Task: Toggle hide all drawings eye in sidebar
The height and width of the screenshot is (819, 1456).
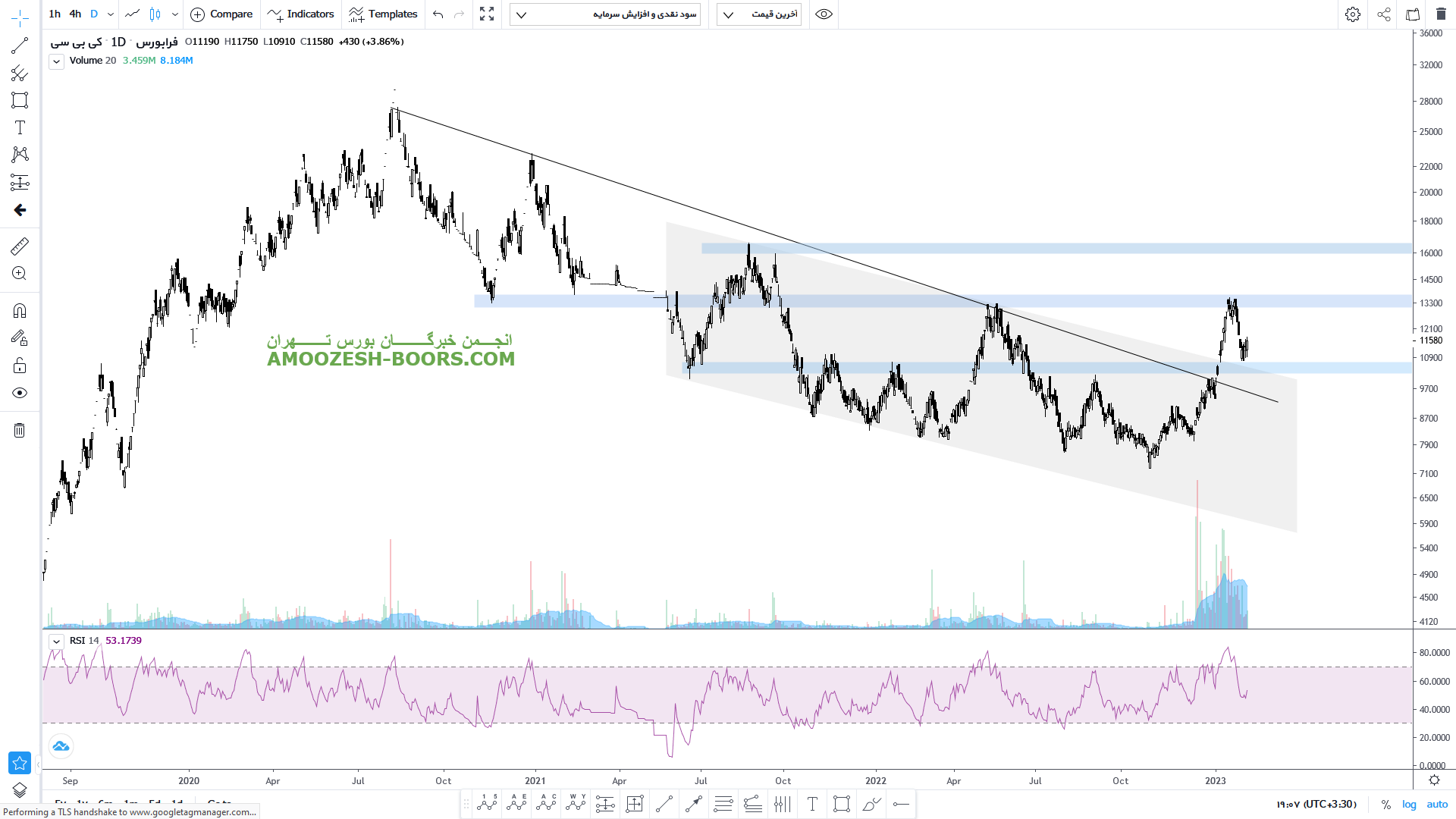Action: [20, 393]
